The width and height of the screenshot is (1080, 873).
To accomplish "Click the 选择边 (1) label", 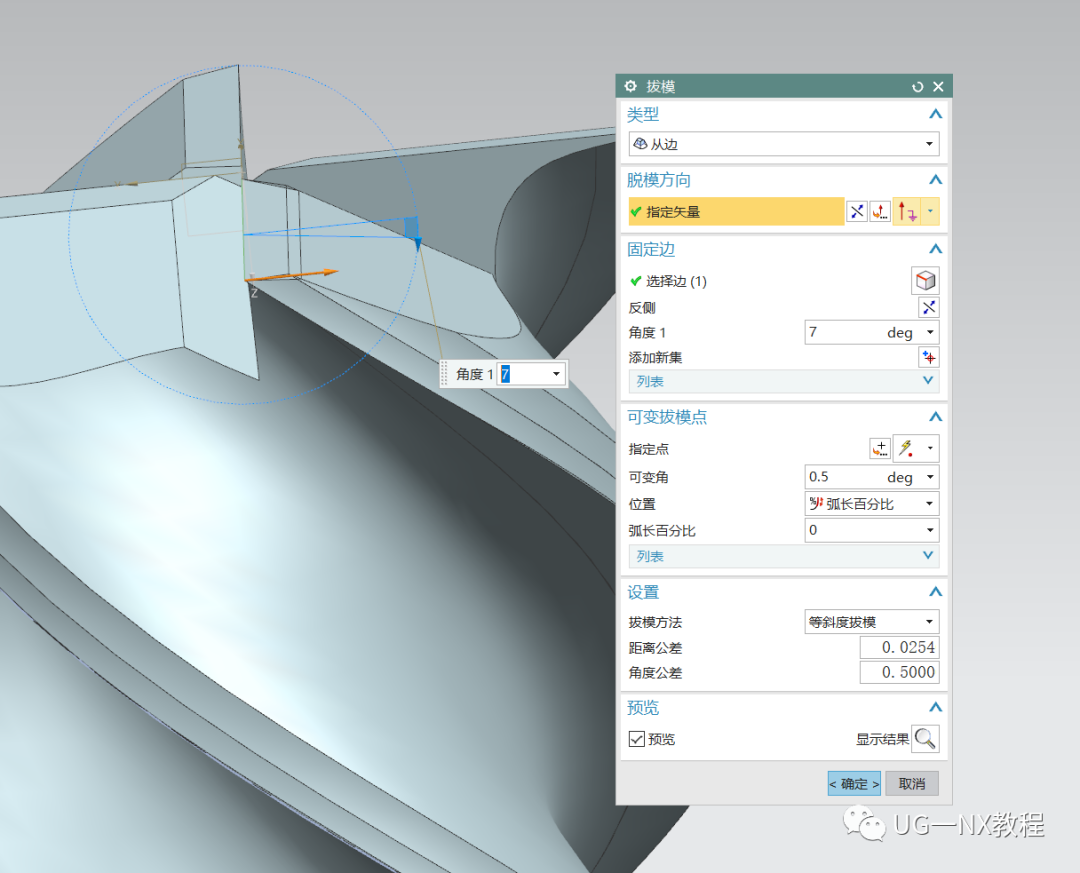I will [676, 281].
